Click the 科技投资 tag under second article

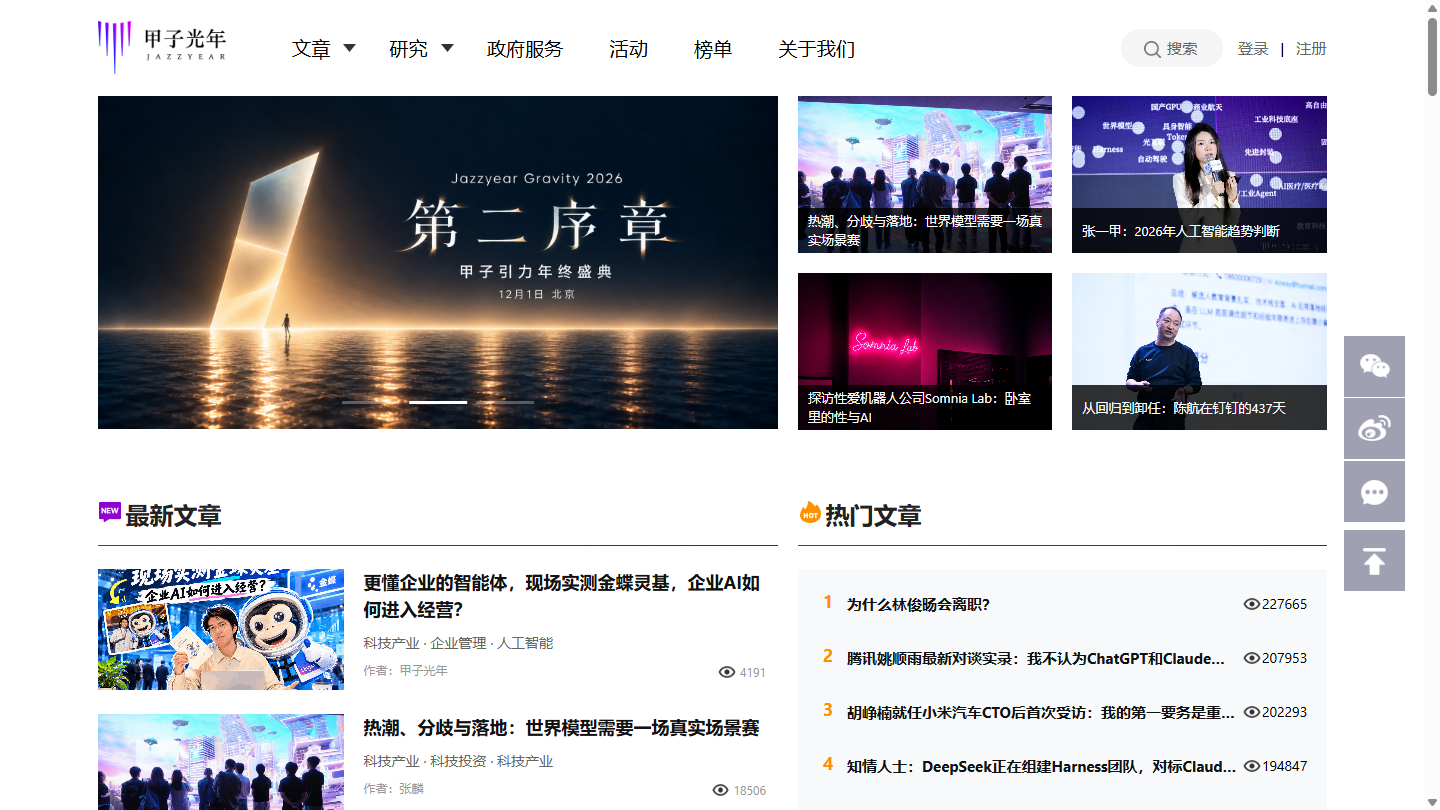click(458, 761)
